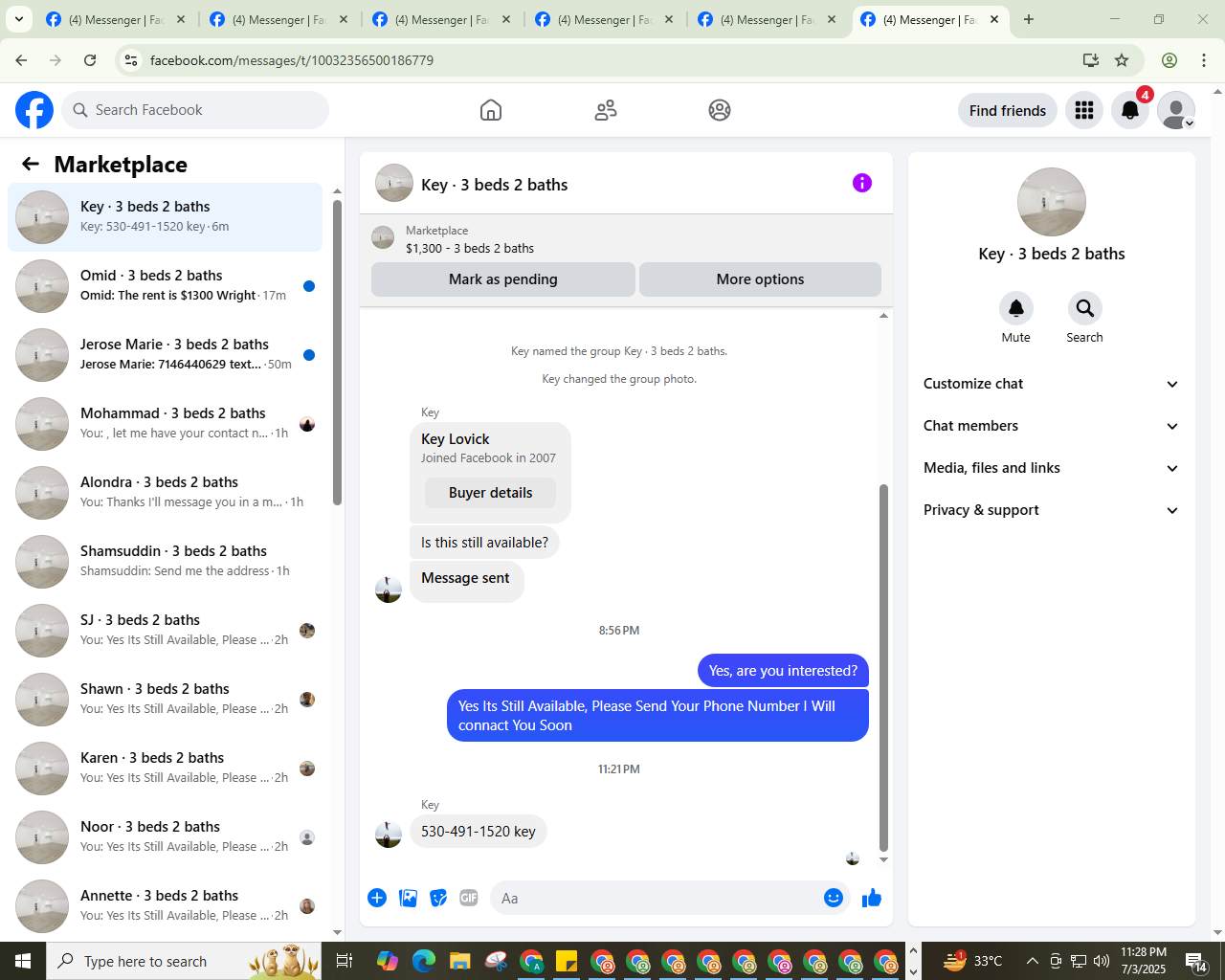
Task: Switch to the second Messenger browser tab
Action: [278, 19]
